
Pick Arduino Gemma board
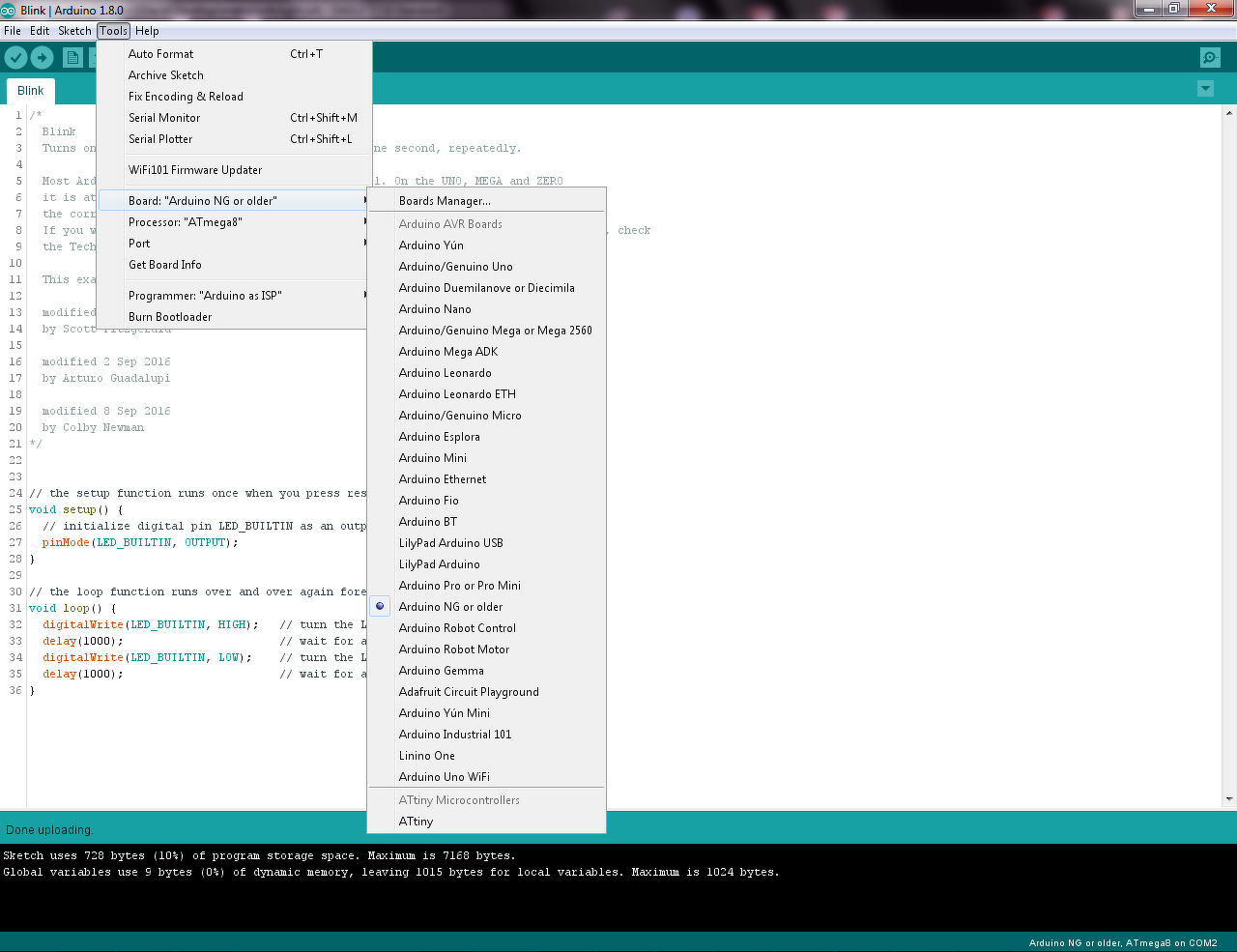(487, 671)
